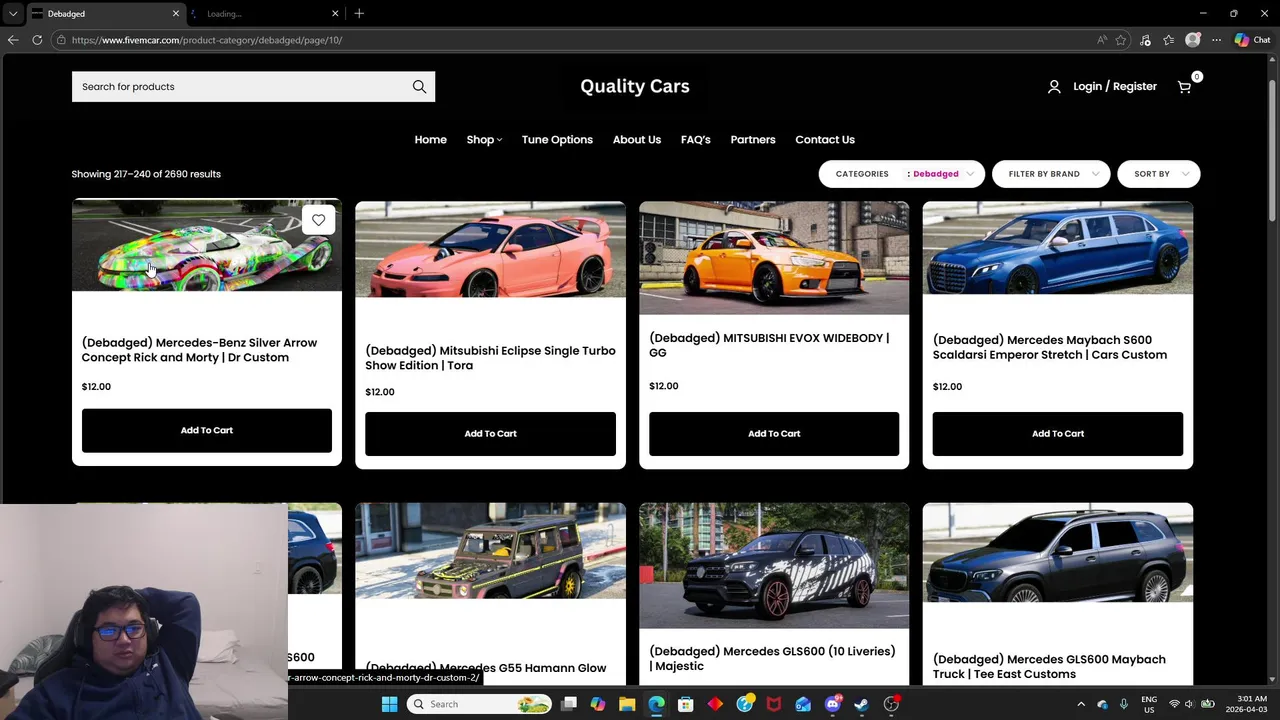Screen dimensions: 1280x720
Task: Reload the page with refresh icon
Action: pyautogui.click(x=37, y=40)
